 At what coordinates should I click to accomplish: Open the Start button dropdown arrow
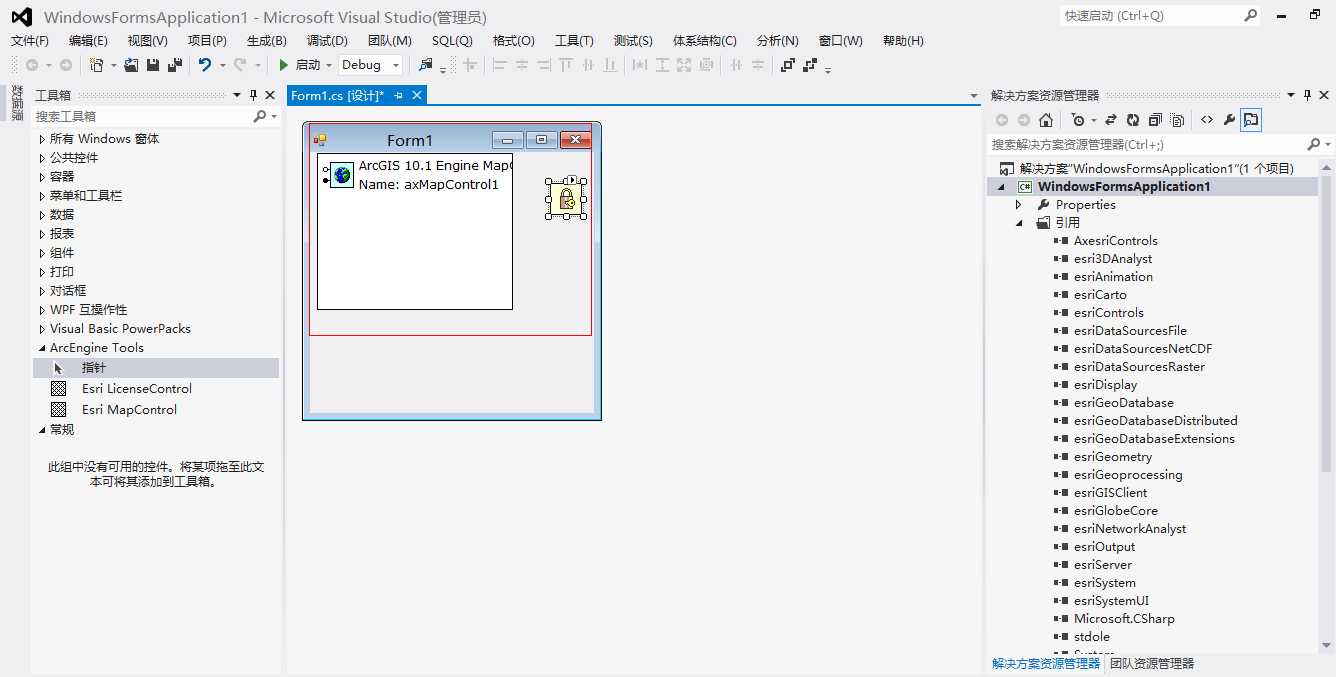tap(329, 65)
